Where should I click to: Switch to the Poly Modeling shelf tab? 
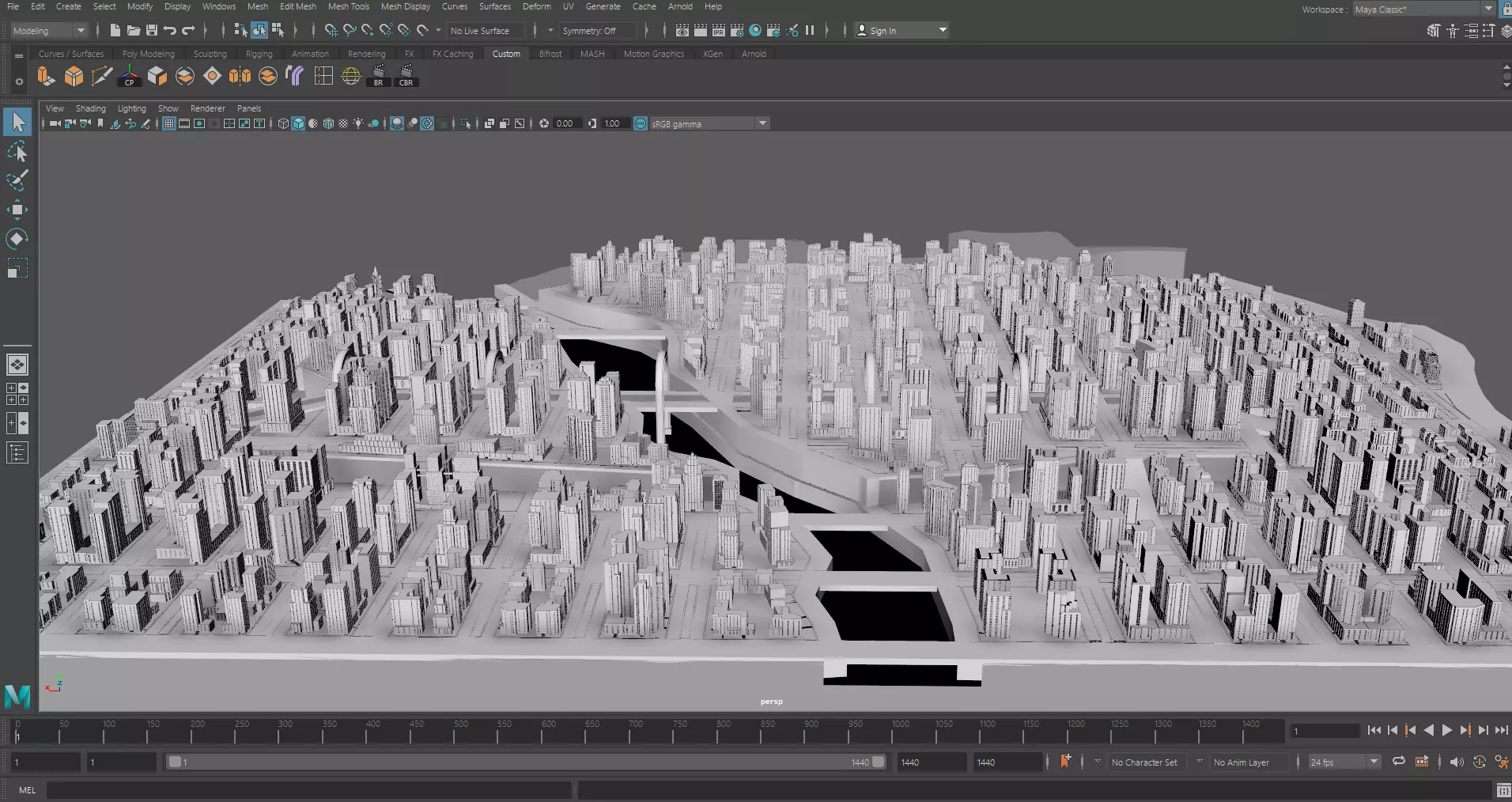point(148,54)
